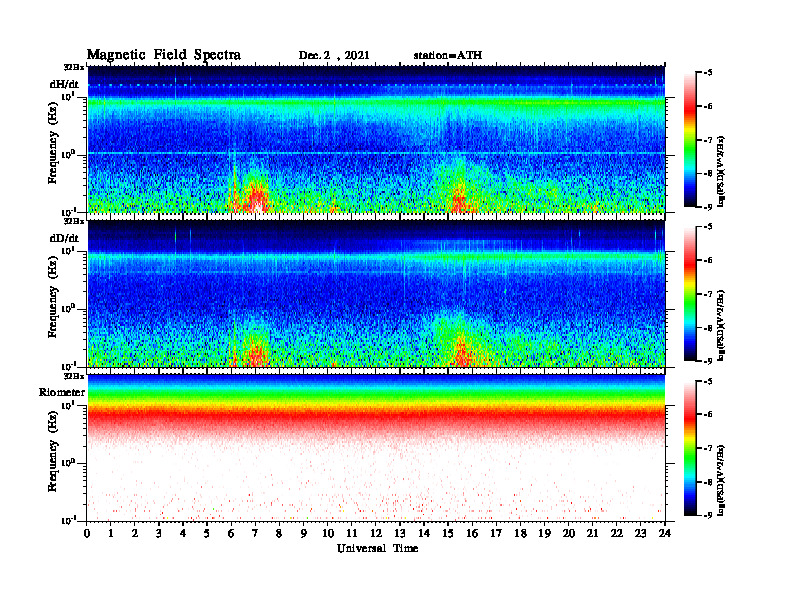Image resolution: width=792 pixels, height=612 pixels.
Task: Click the "10" hour tick label
Action: [x=328, y=533]
